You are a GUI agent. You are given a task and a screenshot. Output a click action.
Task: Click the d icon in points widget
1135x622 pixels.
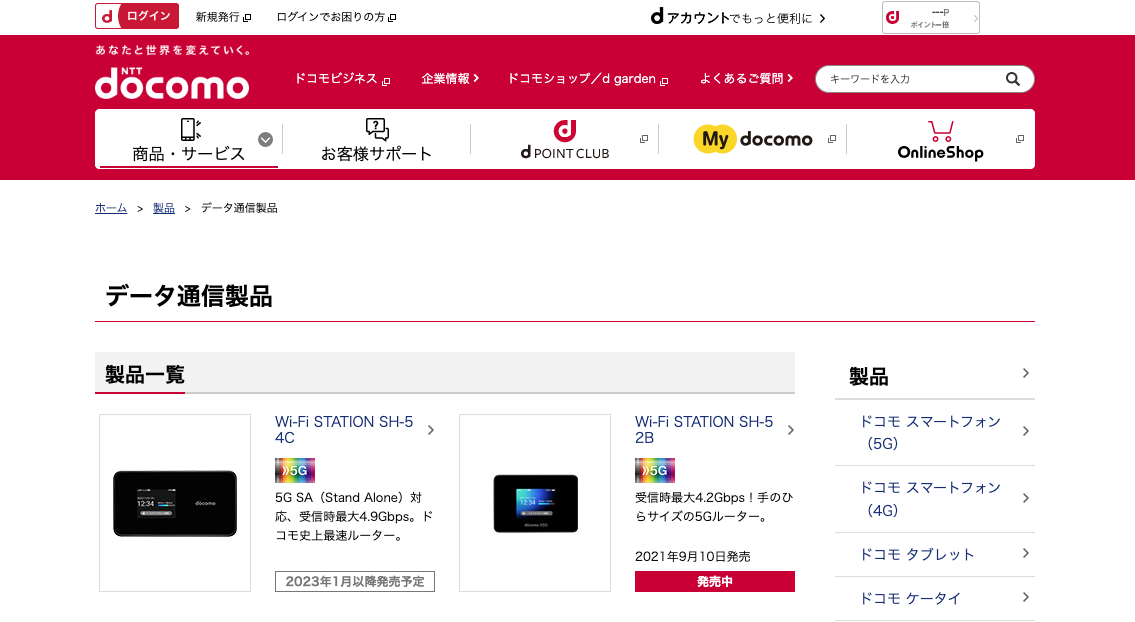[x=893, y=17]
